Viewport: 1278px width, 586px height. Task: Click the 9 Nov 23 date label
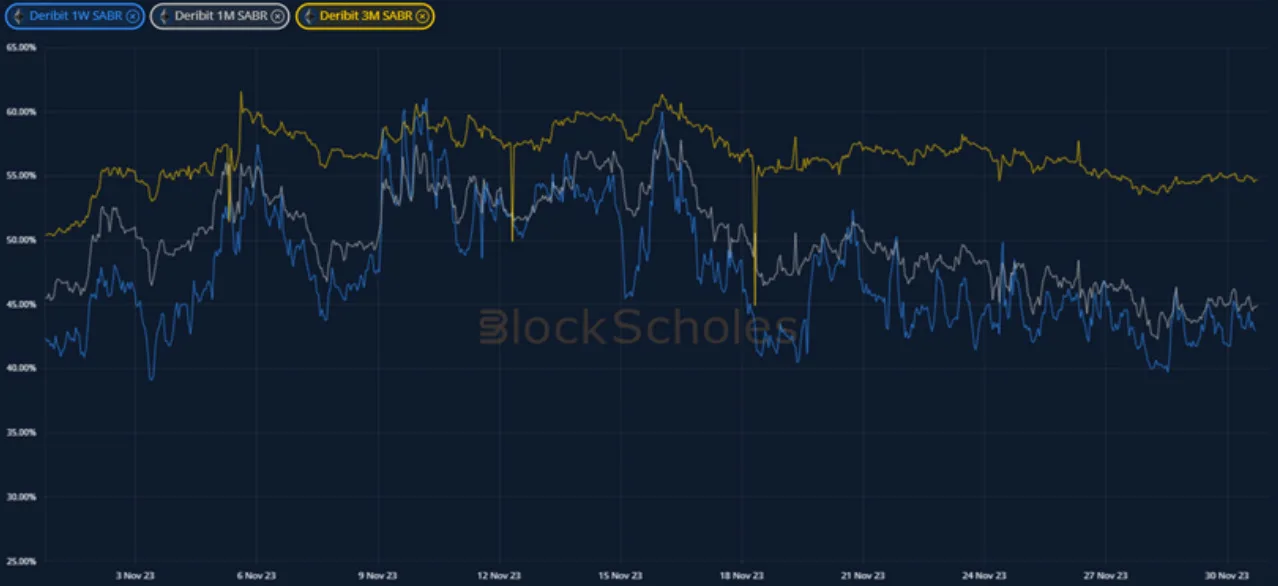pos(377,575)
